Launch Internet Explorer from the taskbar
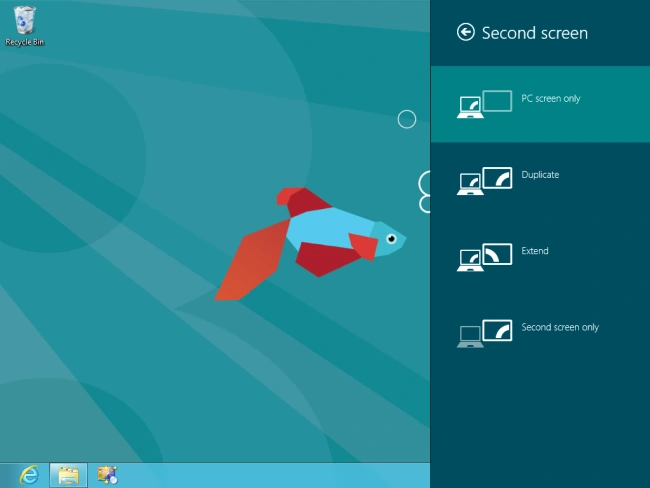Screen dimensions: 650x488 tap(29, 475)
